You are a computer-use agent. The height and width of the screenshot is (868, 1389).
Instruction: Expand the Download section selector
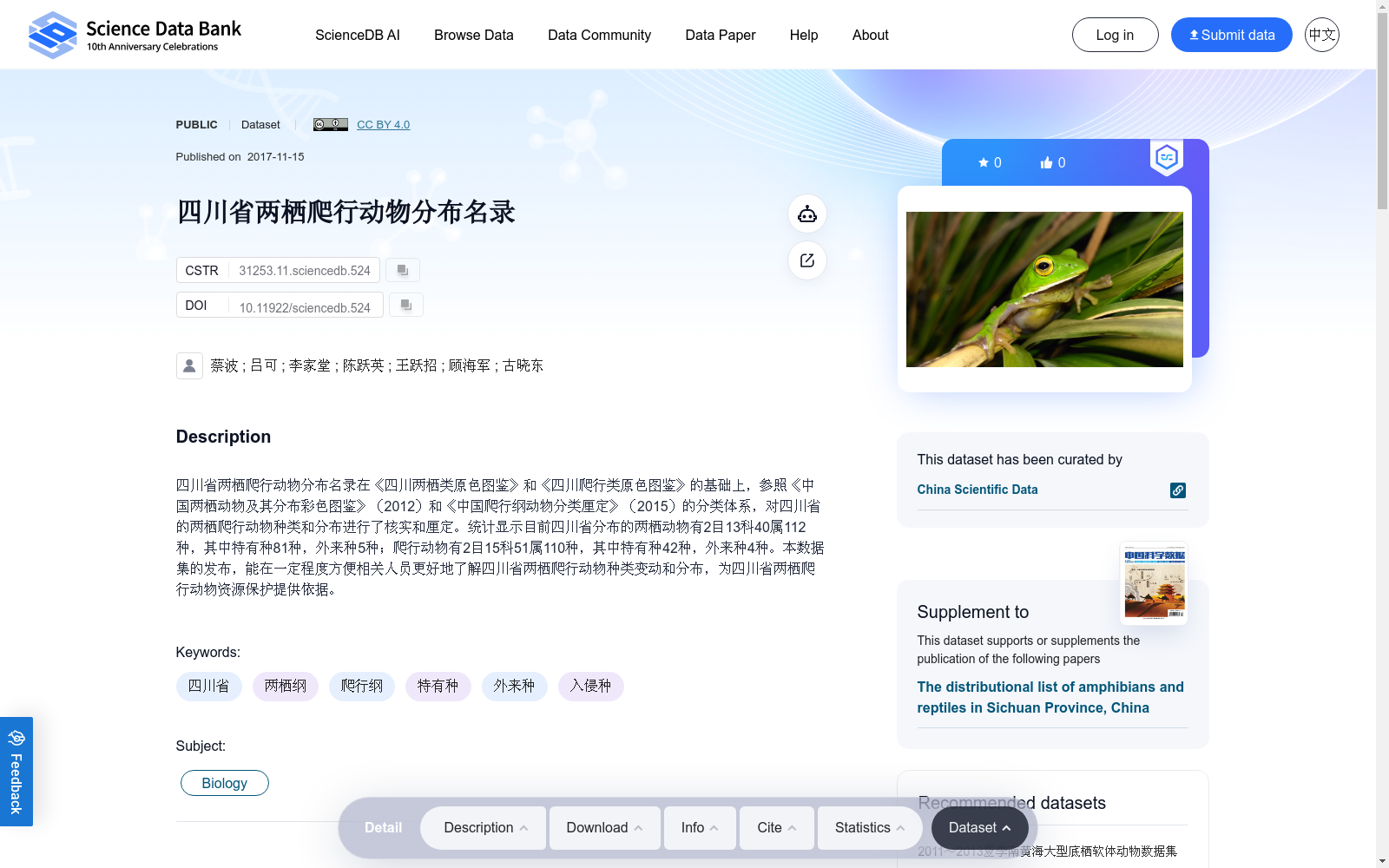tap(605, 828)
